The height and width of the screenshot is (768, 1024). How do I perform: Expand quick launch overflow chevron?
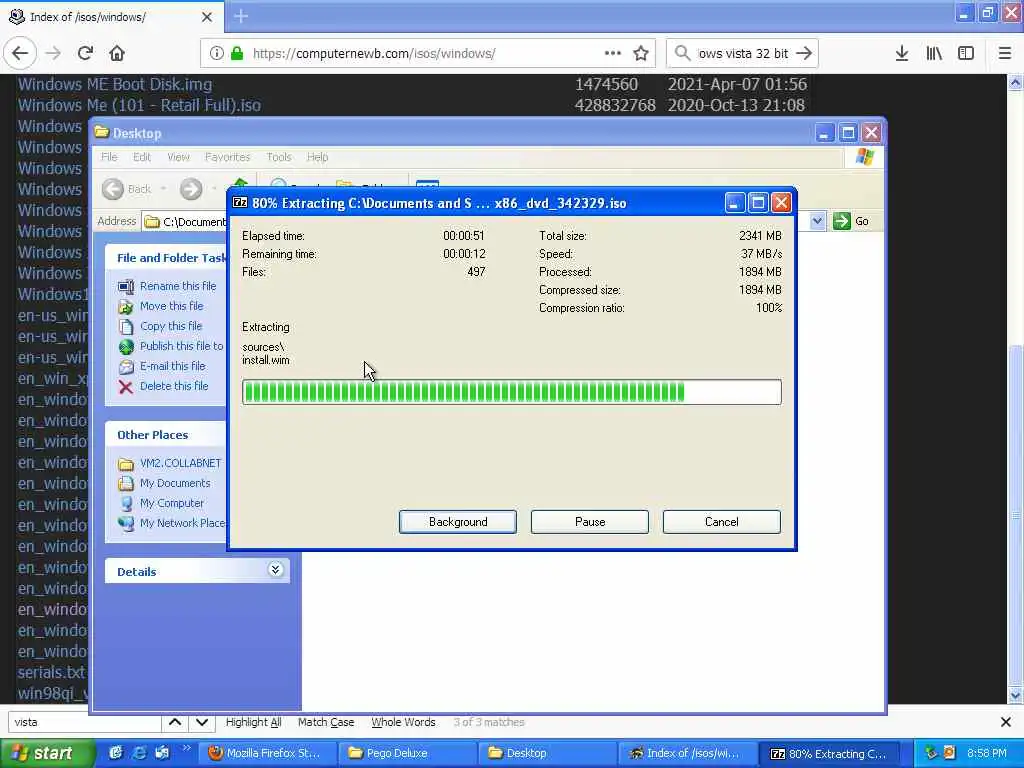(x=187, y=748)
